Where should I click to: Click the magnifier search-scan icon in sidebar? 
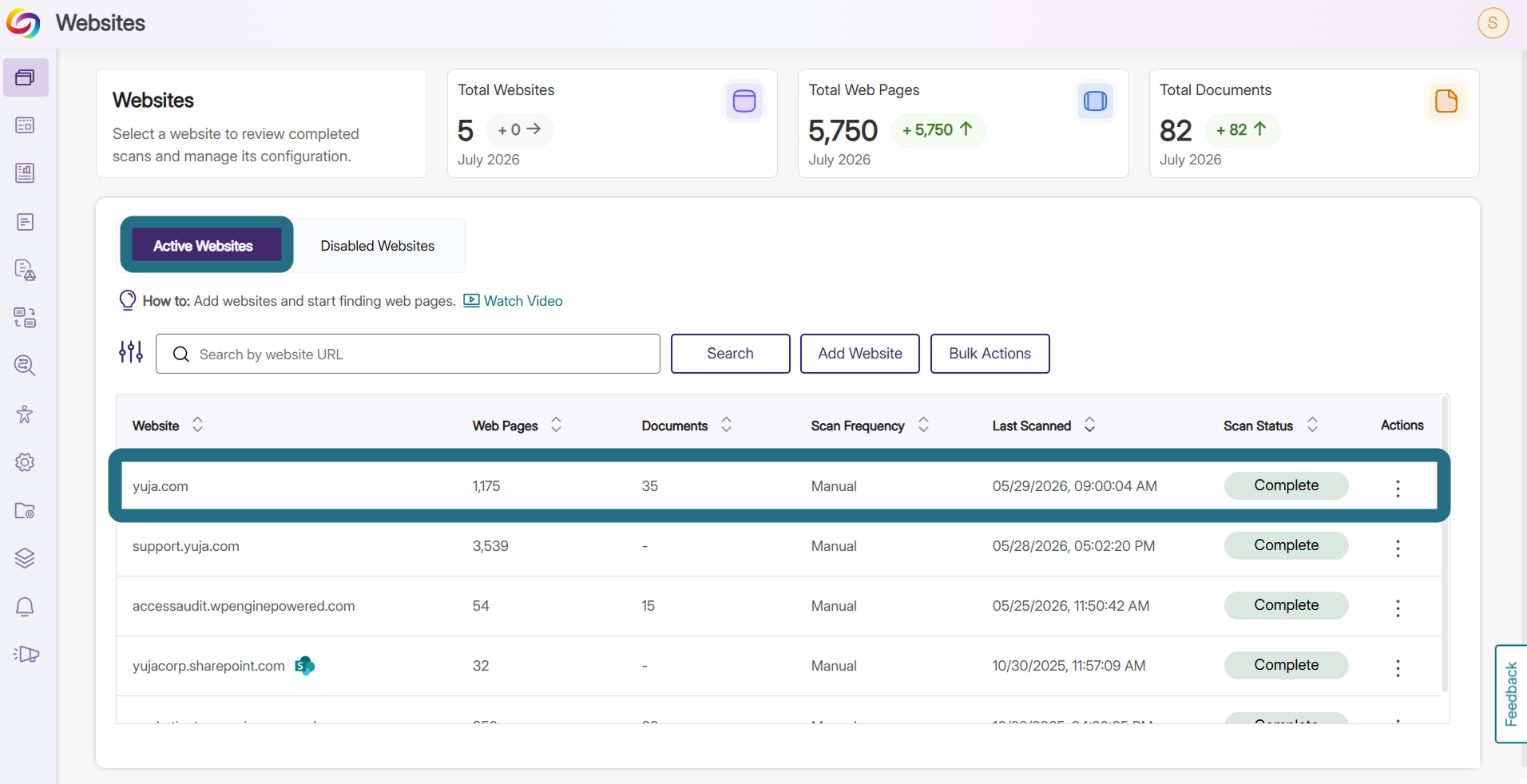[x=25, y=366]
